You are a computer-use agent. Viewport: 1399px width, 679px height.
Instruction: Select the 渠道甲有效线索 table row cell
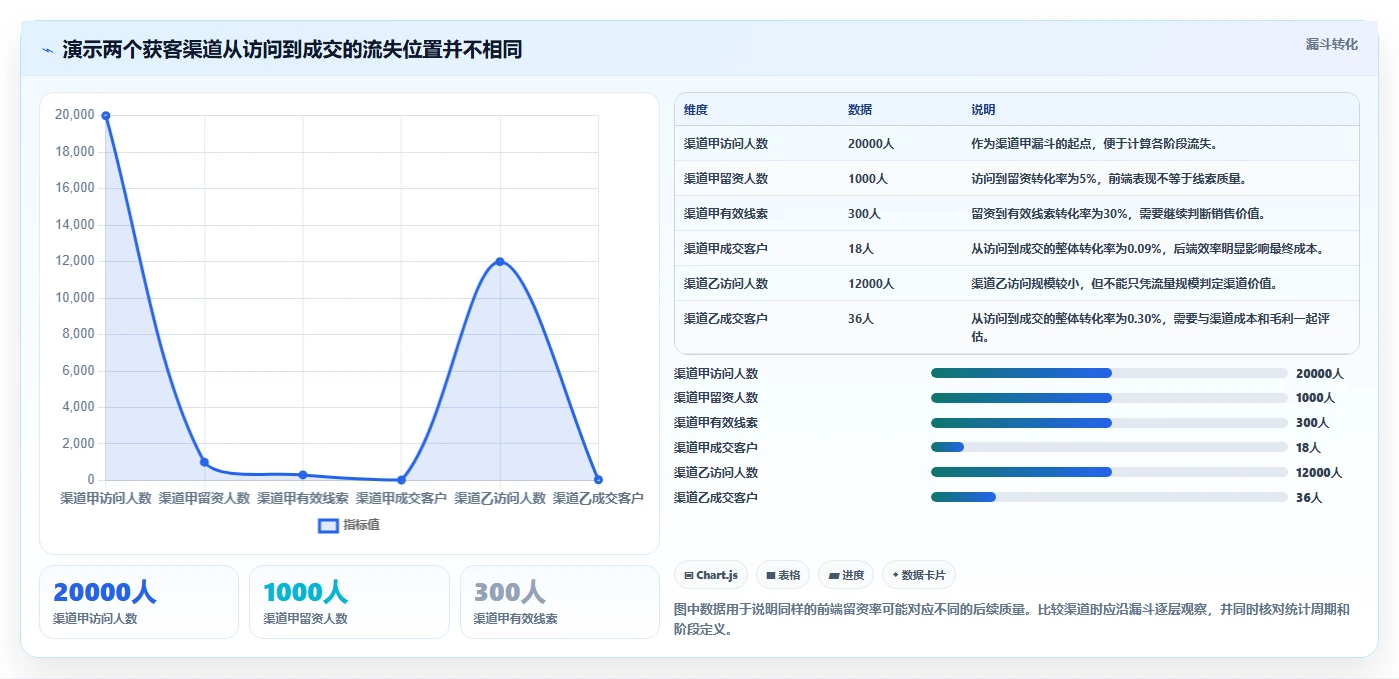click(726, 214)
